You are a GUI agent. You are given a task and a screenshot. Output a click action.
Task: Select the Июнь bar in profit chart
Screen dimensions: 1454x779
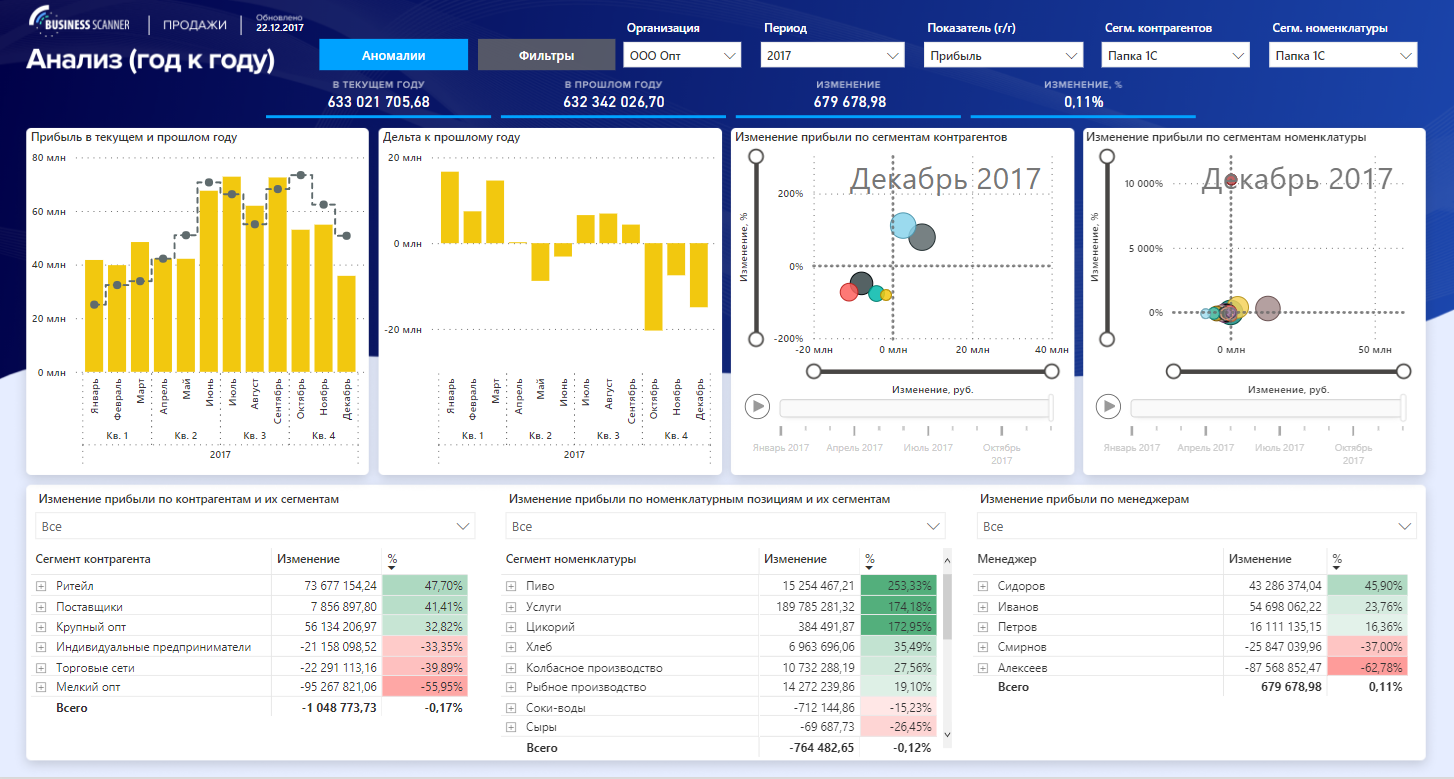point(209,281)
